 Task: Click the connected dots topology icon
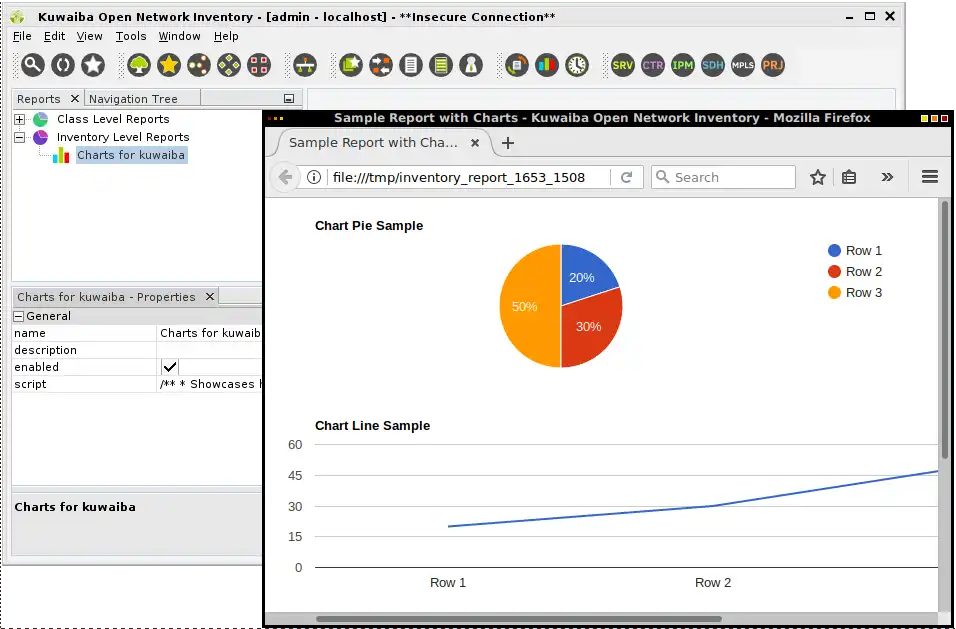(199, 65)
